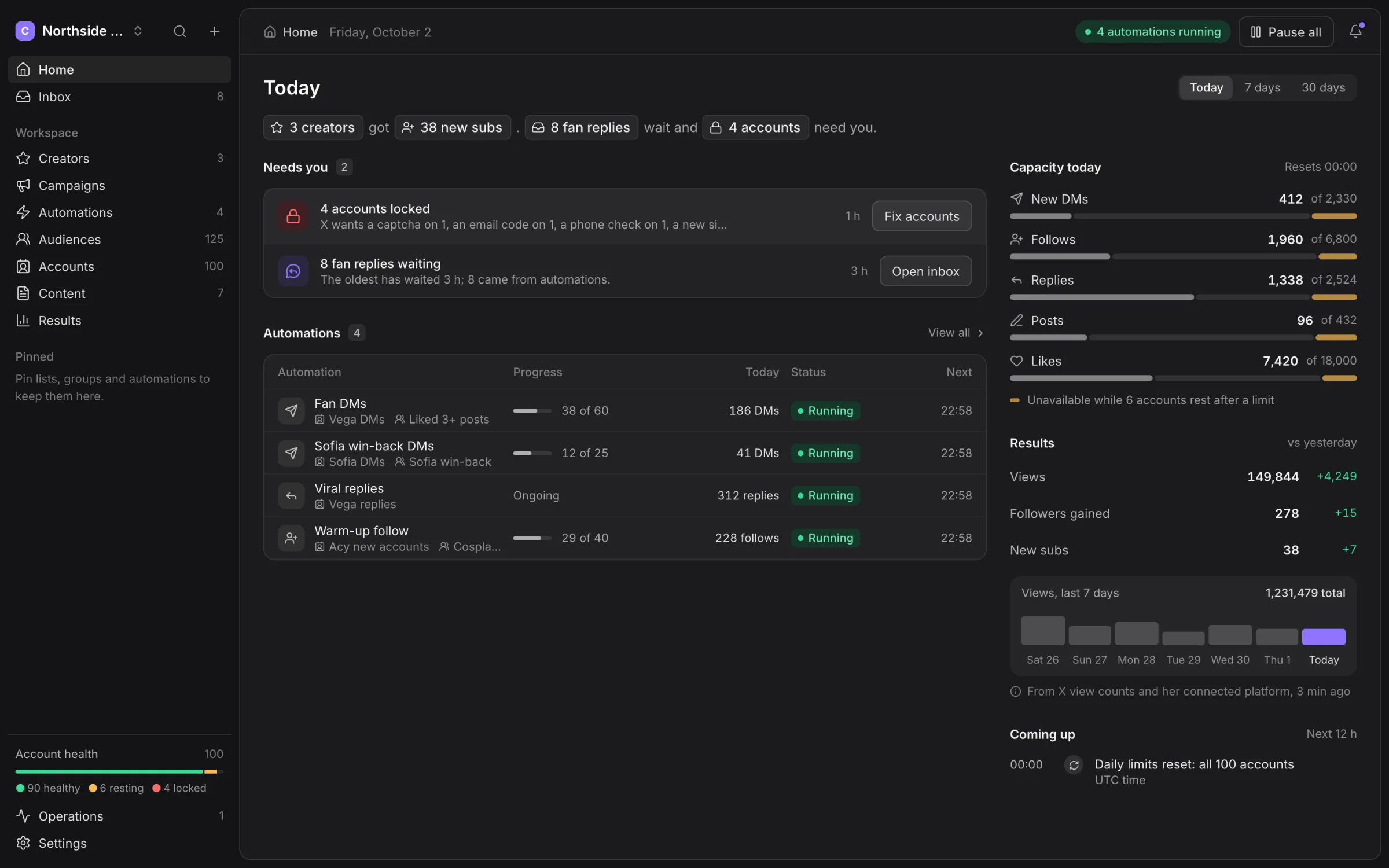Click the search icon in the sidebar header
Image resolution: width=1389 pixels, height=868 pixels.
pos(180,31)
